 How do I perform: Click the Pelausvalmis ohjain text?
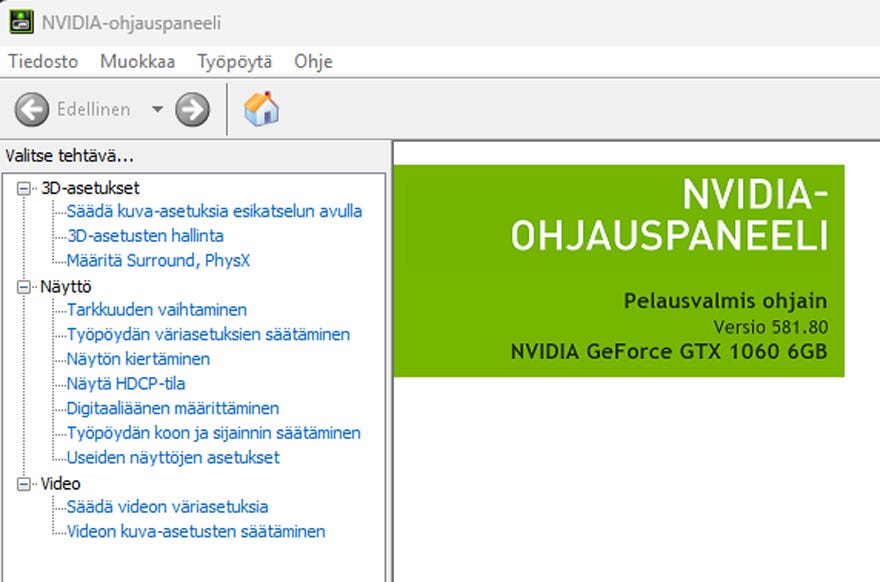click(726, 301)
